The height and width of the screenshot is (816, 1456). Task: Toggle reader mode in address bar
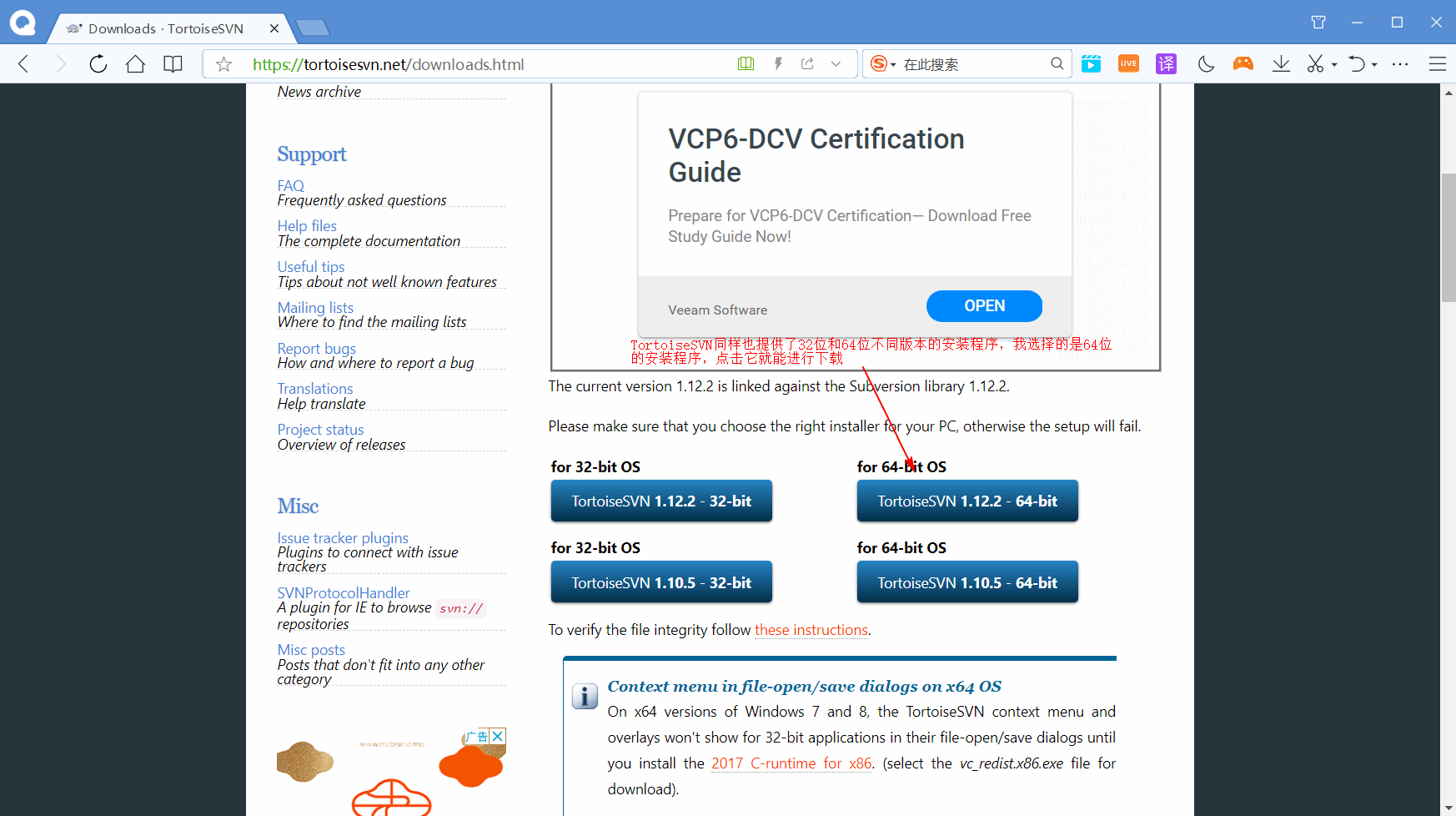746,63
